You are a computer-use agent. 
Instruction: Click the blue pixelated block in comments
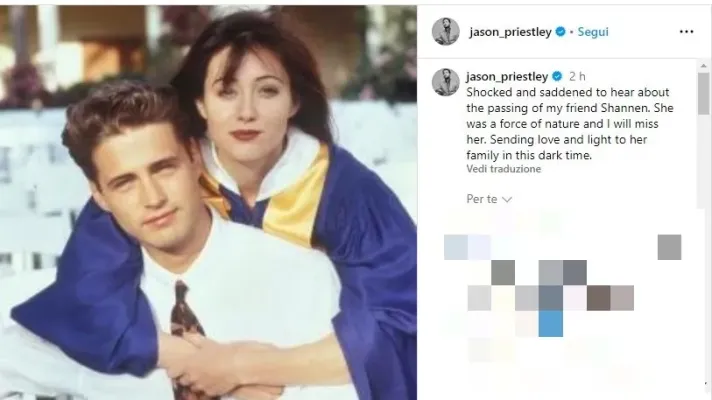click(x=551, y=324)
